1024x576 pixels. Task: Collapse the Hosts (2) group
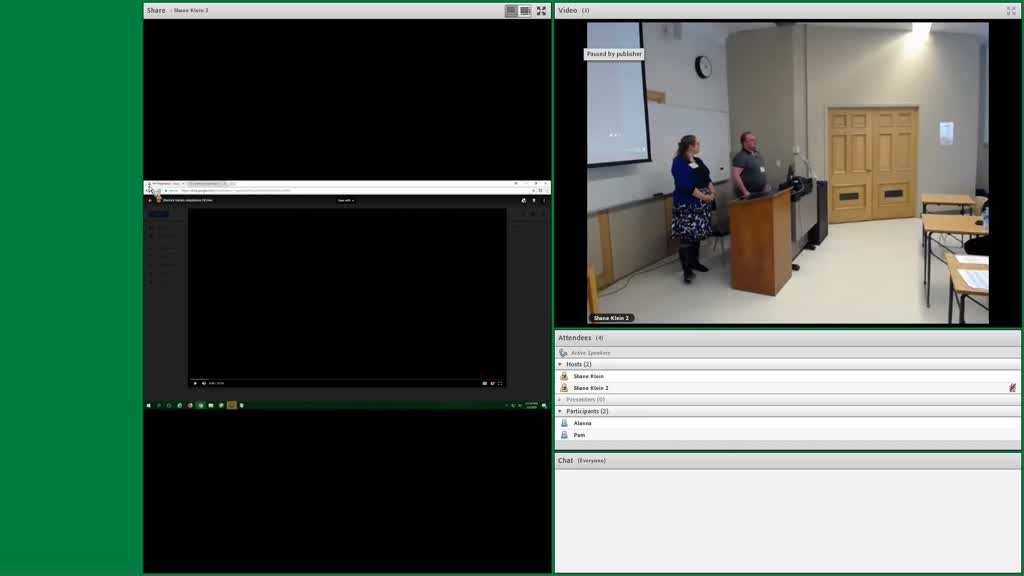point(560,364)
